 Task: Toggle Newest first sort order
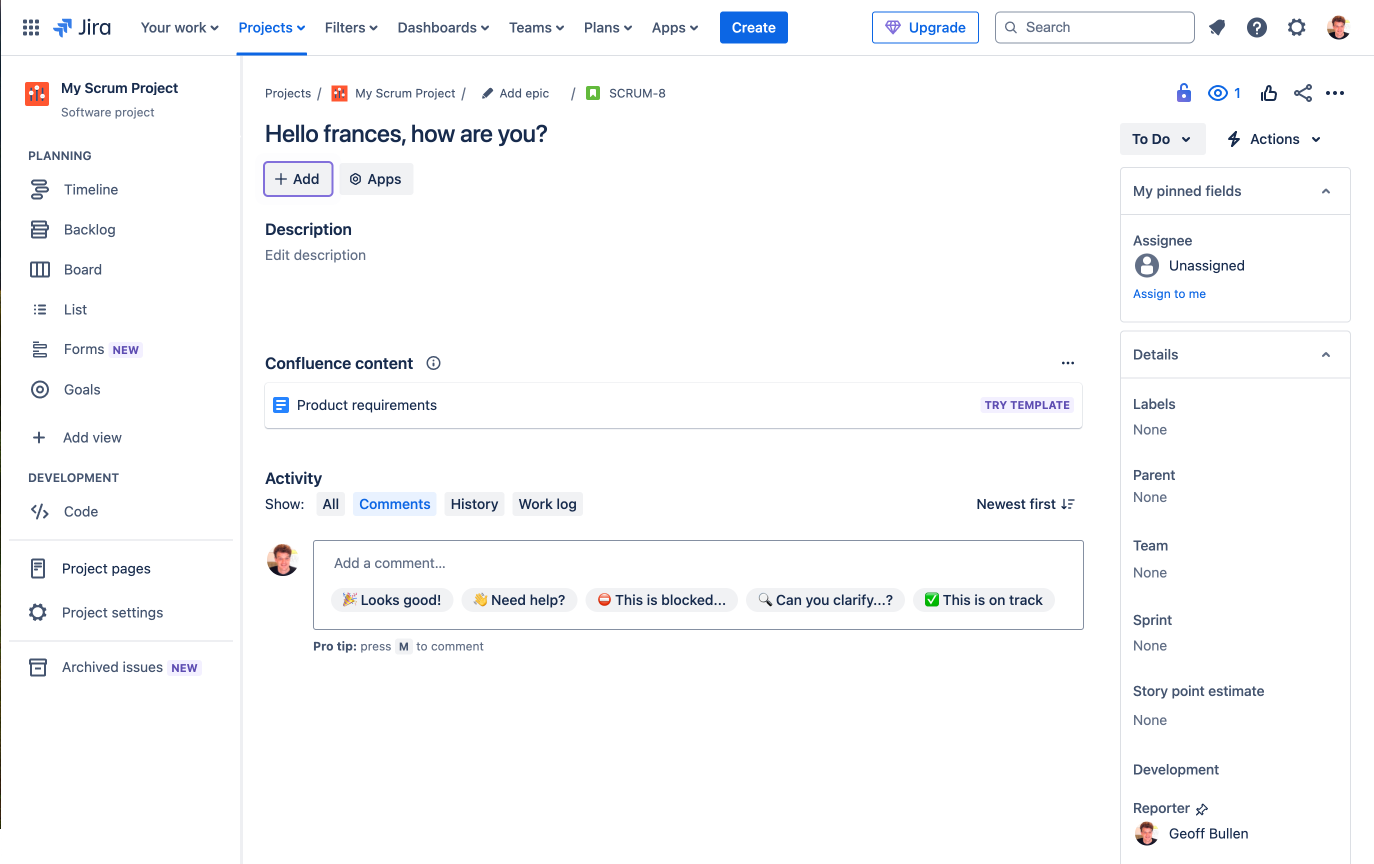pyautogui.click(x=1025, y=504)
